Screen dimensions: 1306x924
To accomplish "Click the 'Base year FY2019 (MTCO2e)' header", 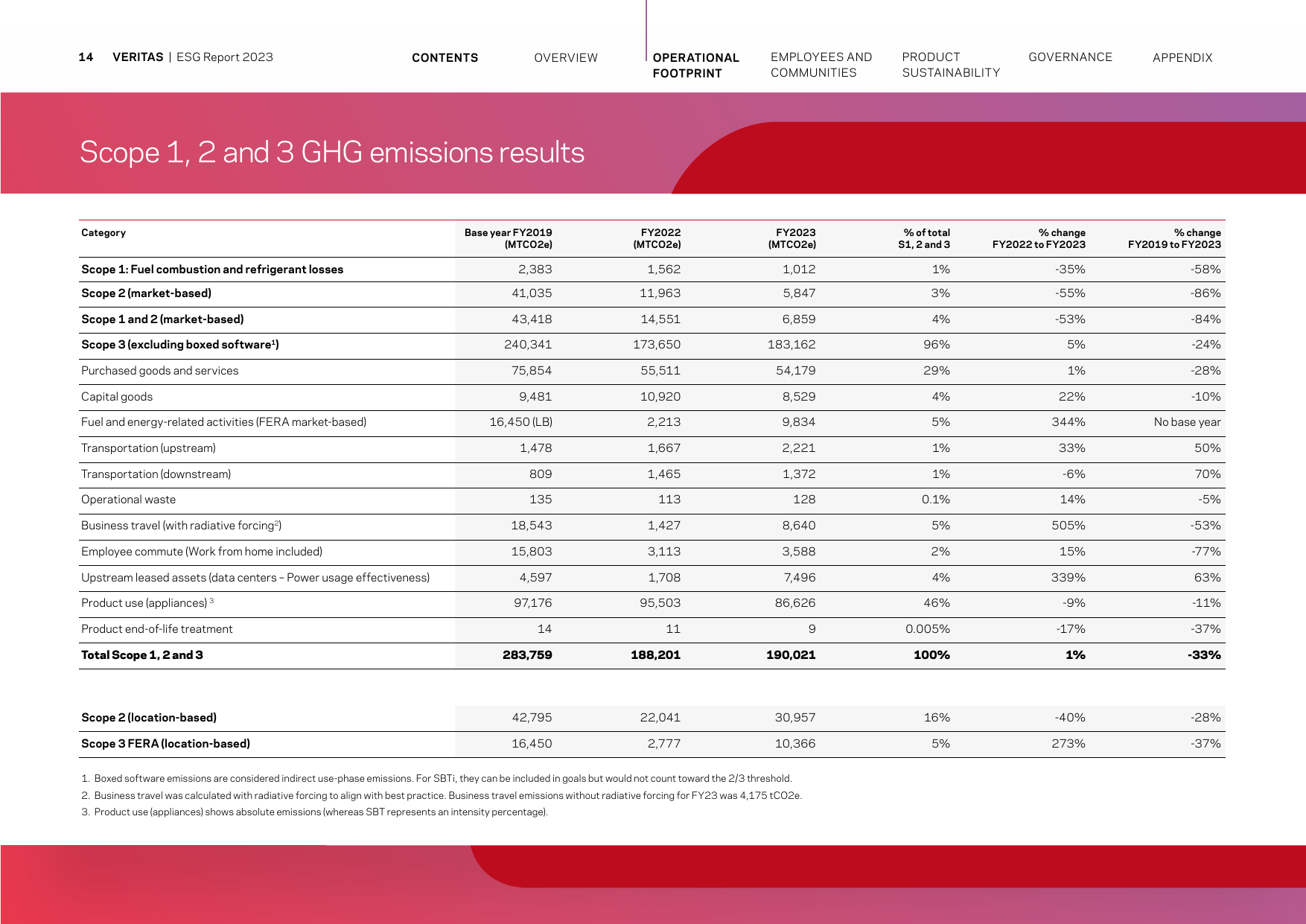I will (508, 238).
